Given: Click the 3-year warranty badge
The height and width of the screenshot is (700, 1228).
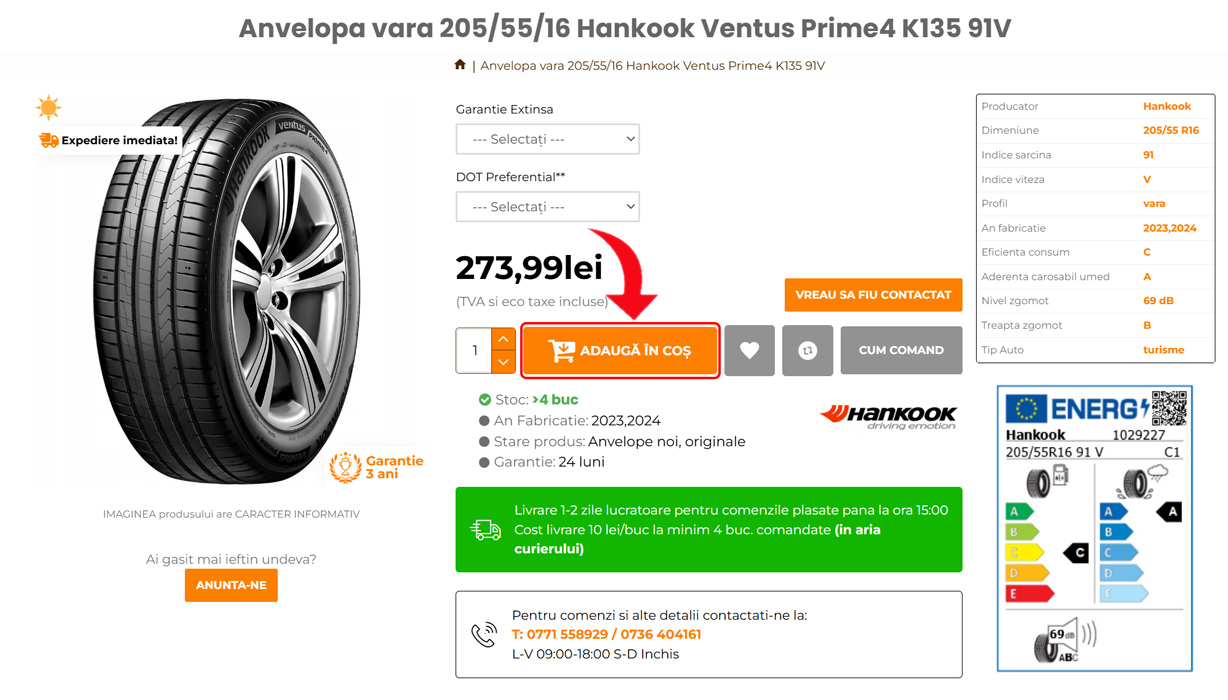Looking at the screenshot, I should pyautogui.click(x=377, y=467).
